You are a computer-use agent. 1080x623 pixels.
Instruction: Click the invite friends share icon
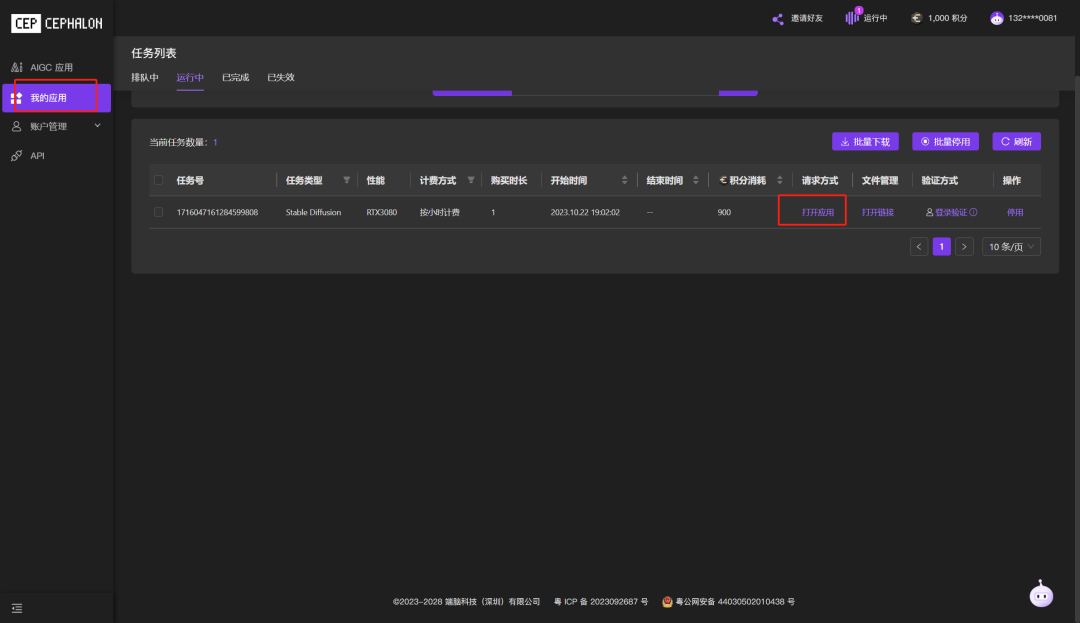point(778,18)
